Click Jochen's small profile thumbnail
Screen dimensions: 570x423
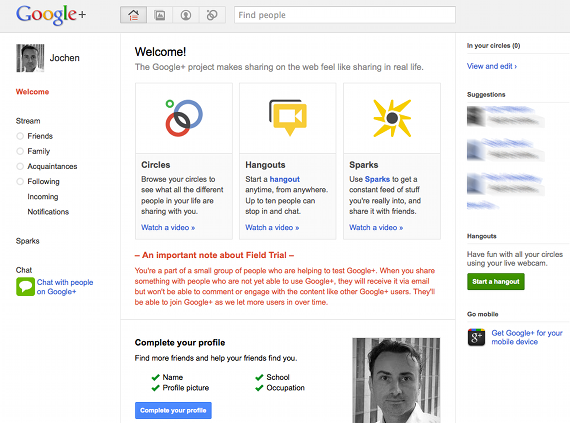(30, 58)
